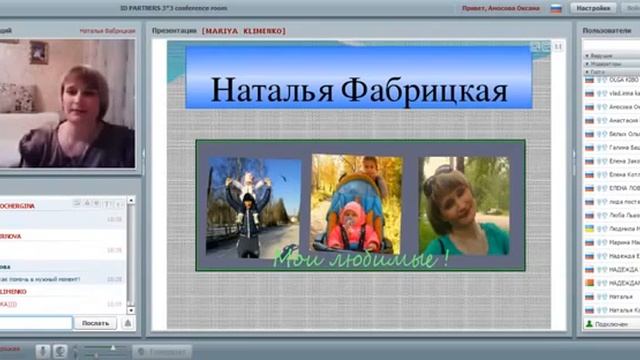The height and width of the screenshot is (360, 640).
Task: Click the rightmost icon at presentation top corner
Action: coord(558,47)
